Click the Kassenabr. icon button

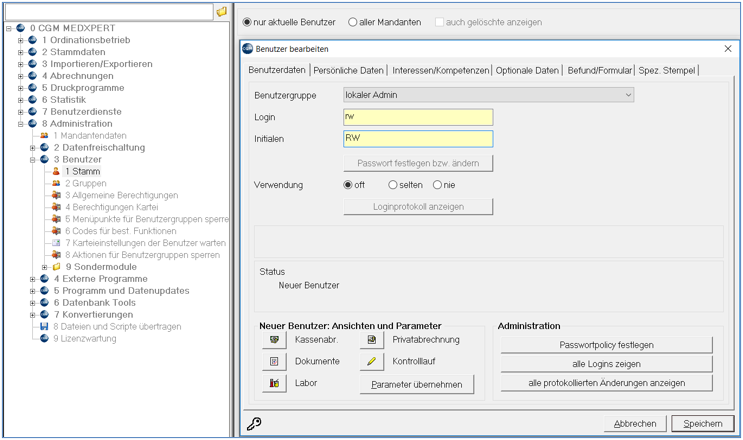pyautogui.click(x=274, y=340)
